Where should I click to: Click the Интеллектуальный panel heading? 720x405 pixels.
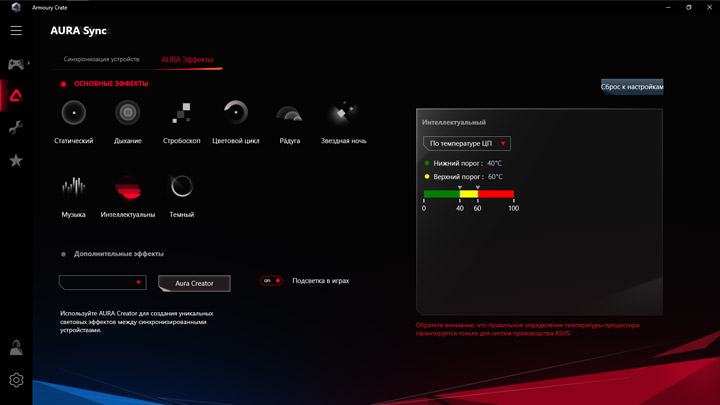pos(454,123)
